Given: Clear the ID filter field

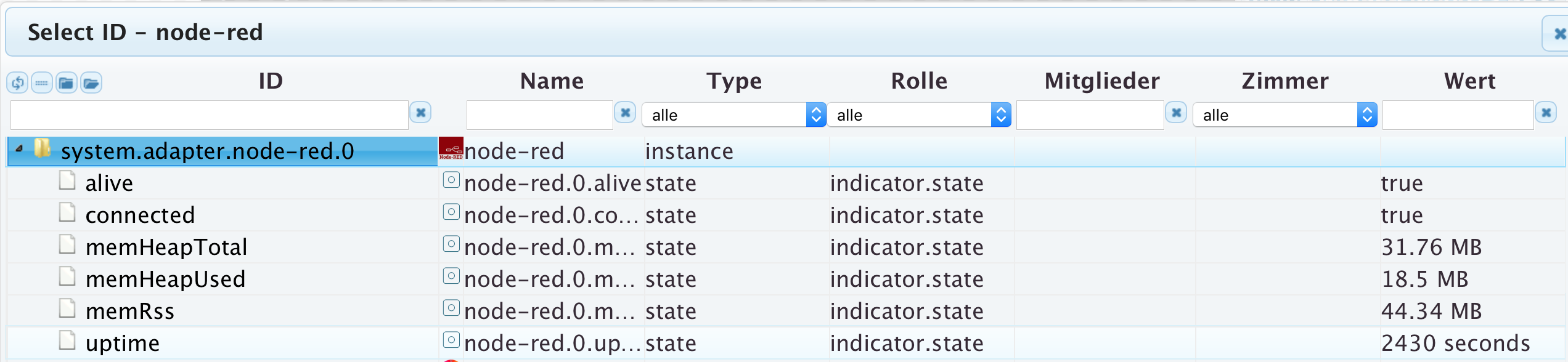Looking at the screenshot, I should coord(421,113).
